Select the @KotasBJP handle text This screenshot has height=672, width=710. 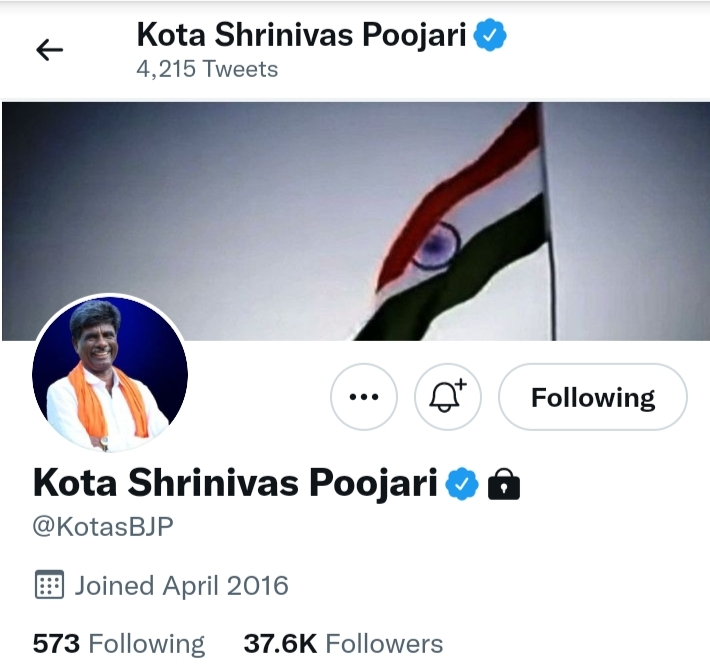click(x=103, y=527)
